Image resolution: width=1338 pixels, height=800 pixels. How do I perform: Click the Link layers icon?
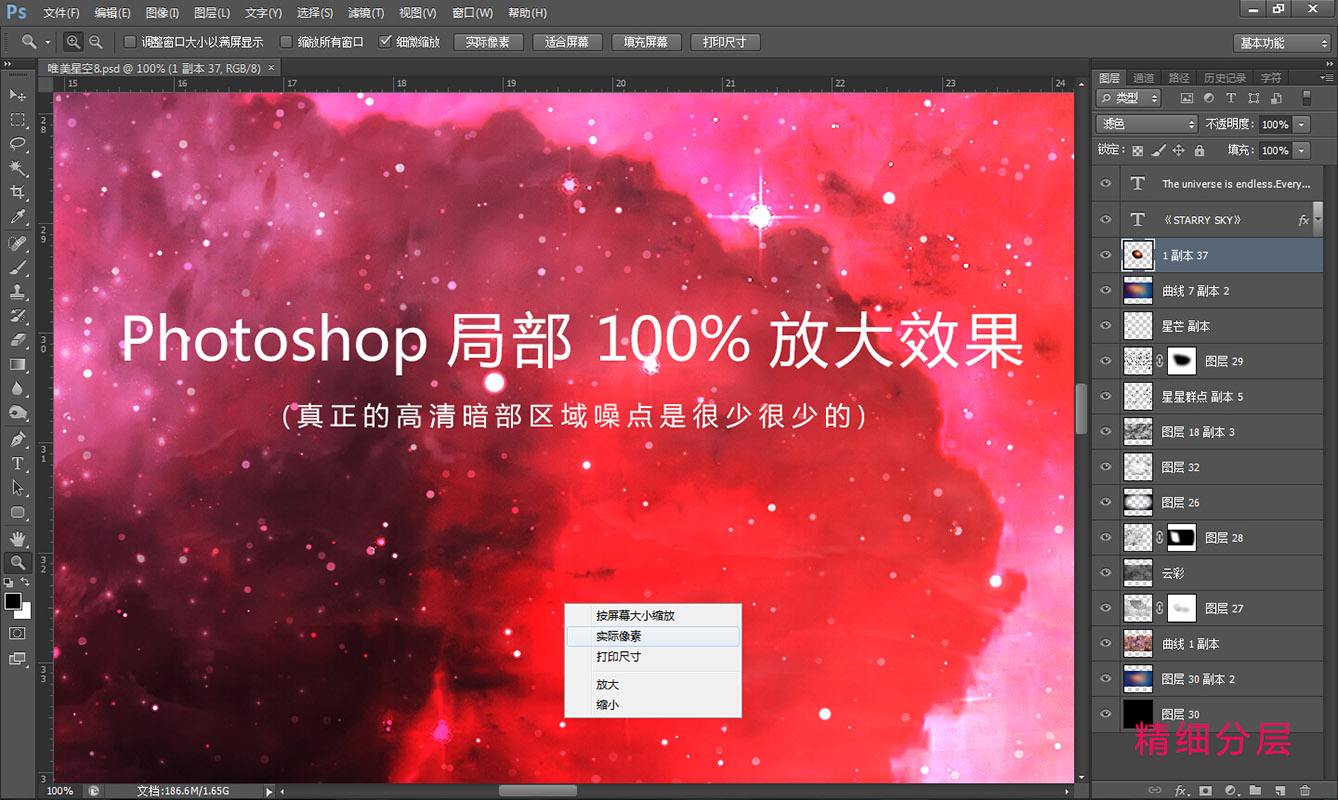pos(1155,790)
